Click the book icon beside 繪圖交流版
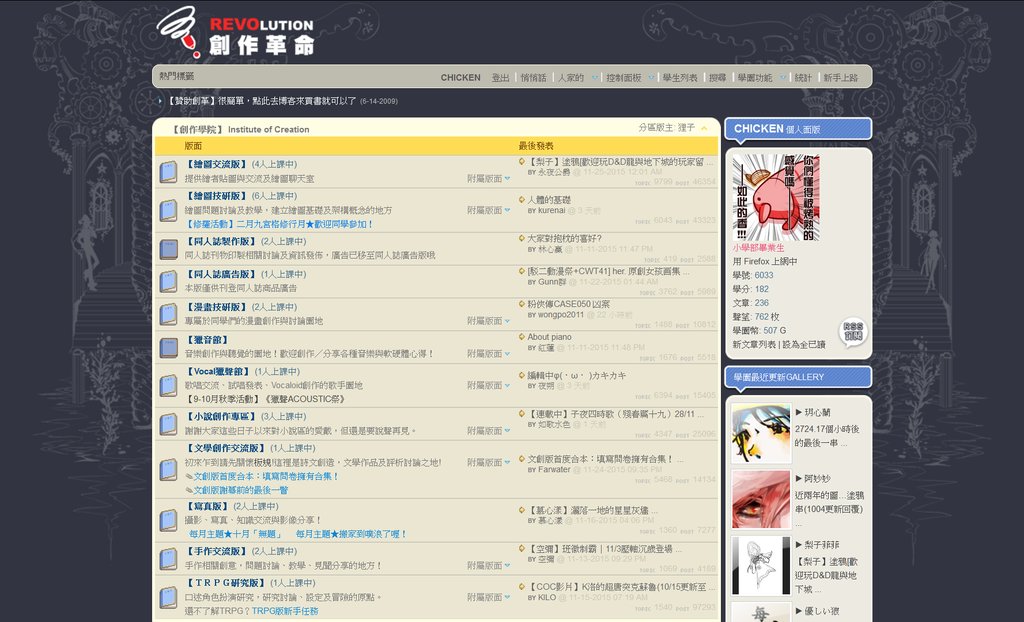Image resolution: width=1024 pixels, height=622 pixels. [168, 172]
